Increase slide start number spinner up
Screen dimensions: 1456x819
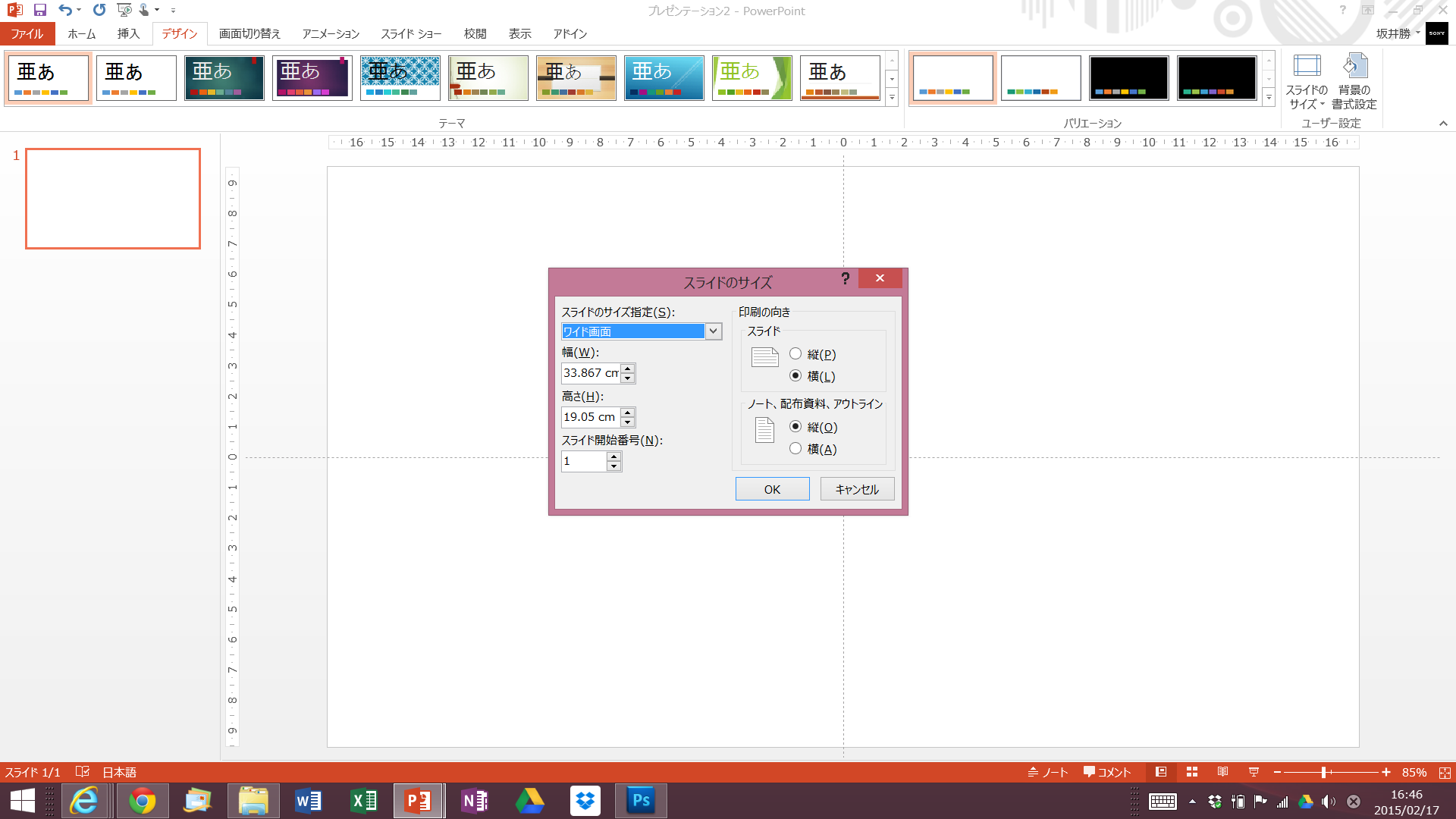pyautogui.click(x=613, y=457)
